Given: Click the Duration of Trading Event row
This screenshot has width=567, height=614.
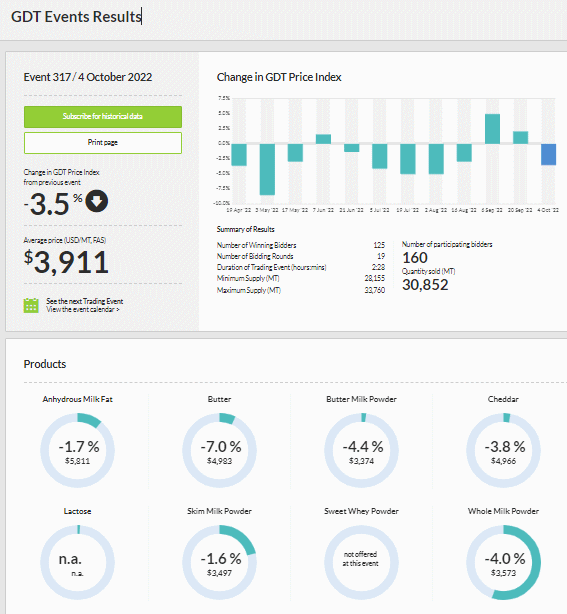Looking at the screenshot, I should click(301, 267).
